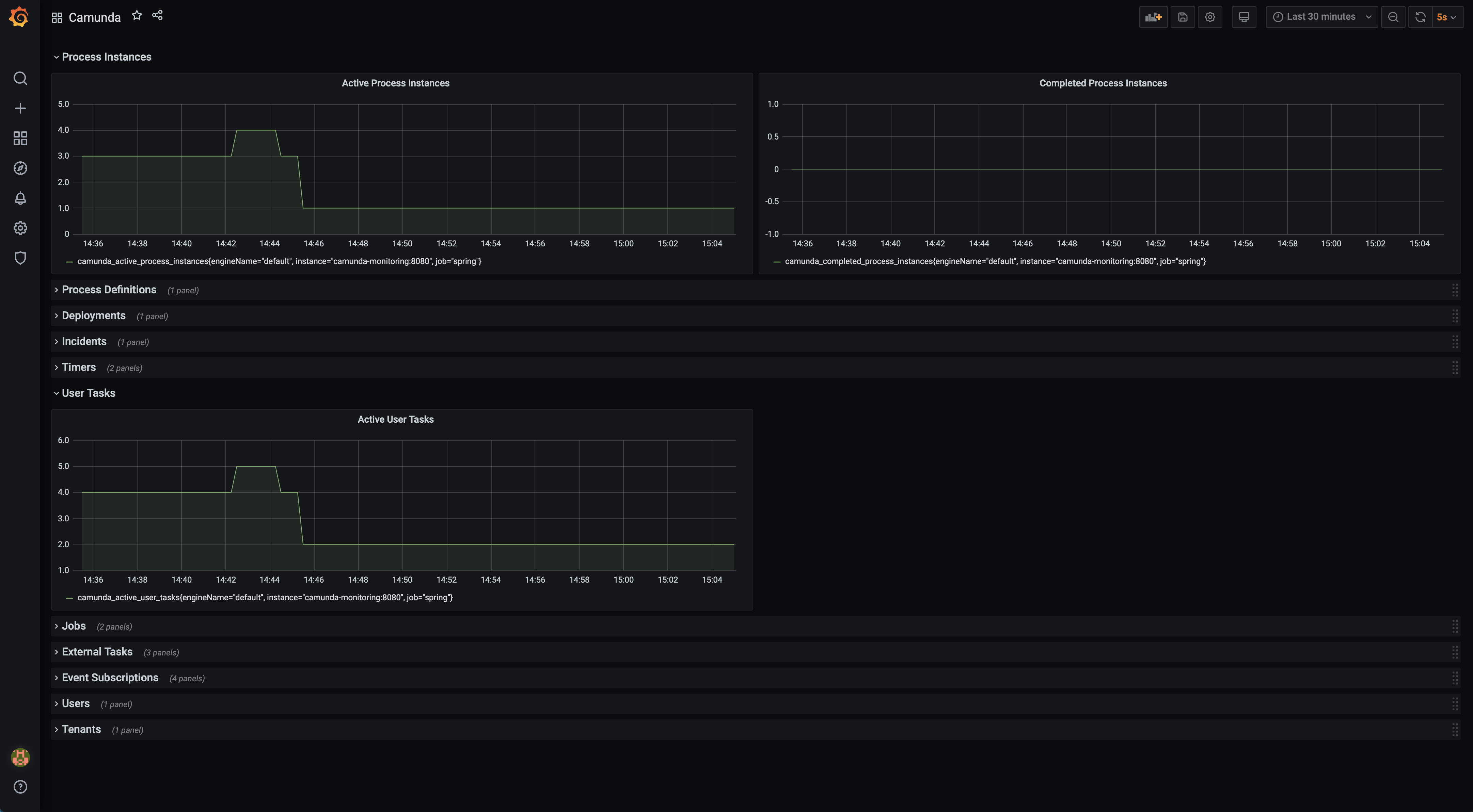Image resolution: width=1473 pixels, height=812 pixels.
Task: Click the Create plus icon in sidebar
Action: (x=20, y=108)
